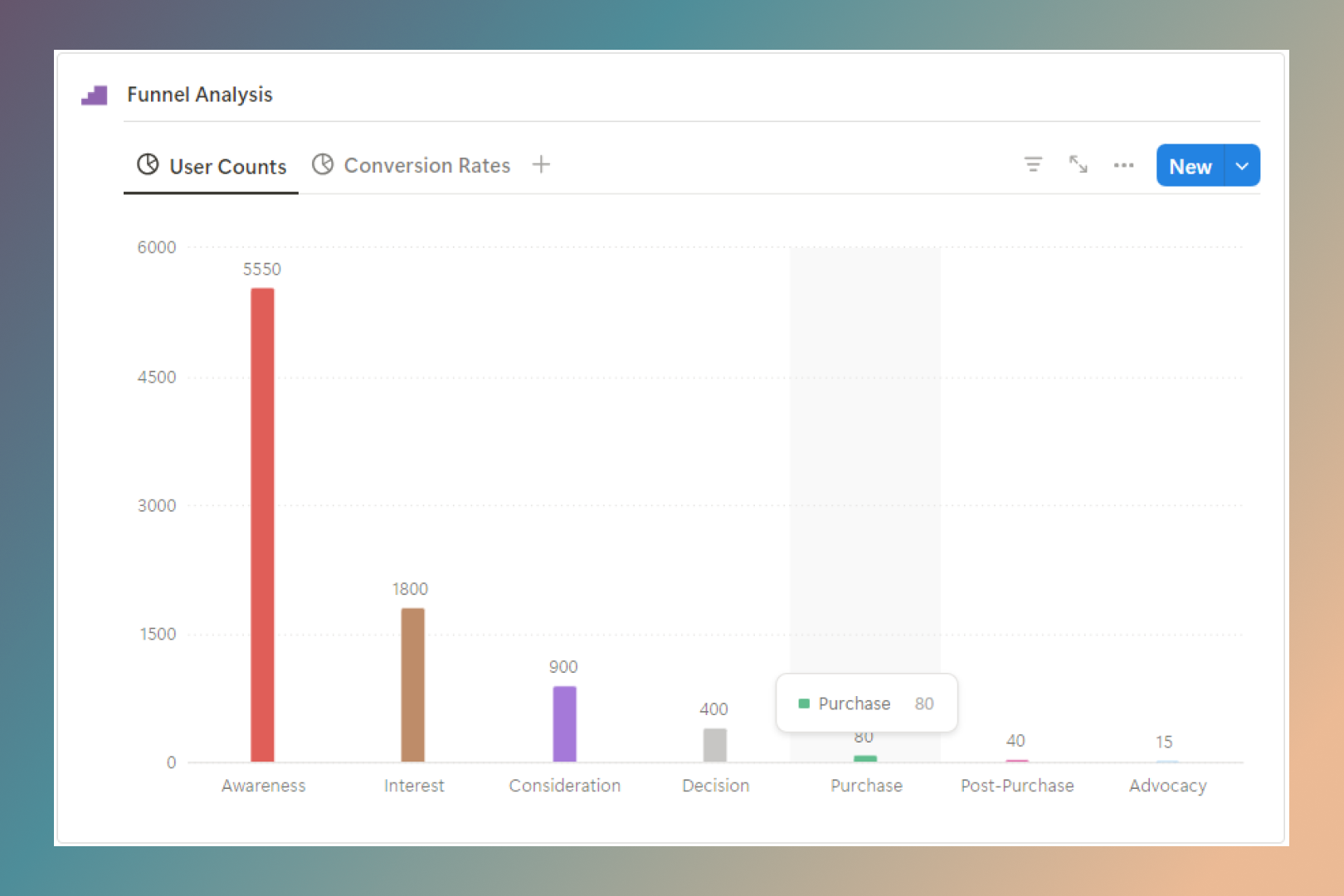Open the ellipsis dropdown for chart settings
The width and height of the screenshot is (1344, 896).
pos(1124,165)
